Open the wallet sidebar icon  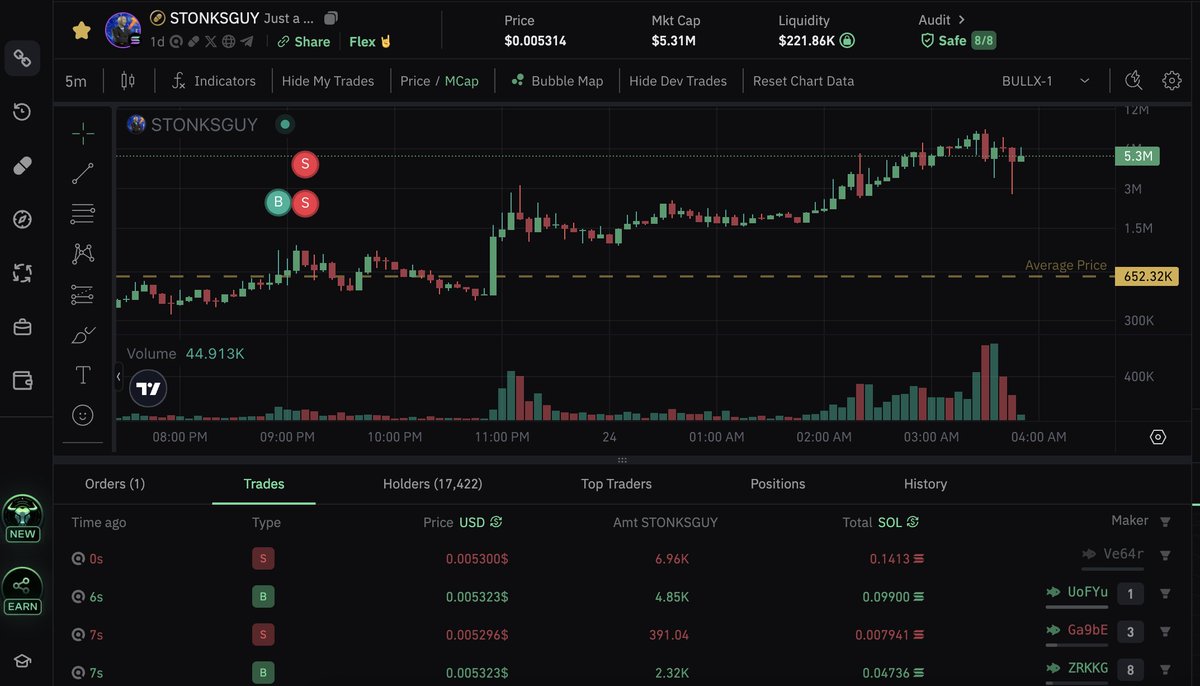tap(22, 380)
